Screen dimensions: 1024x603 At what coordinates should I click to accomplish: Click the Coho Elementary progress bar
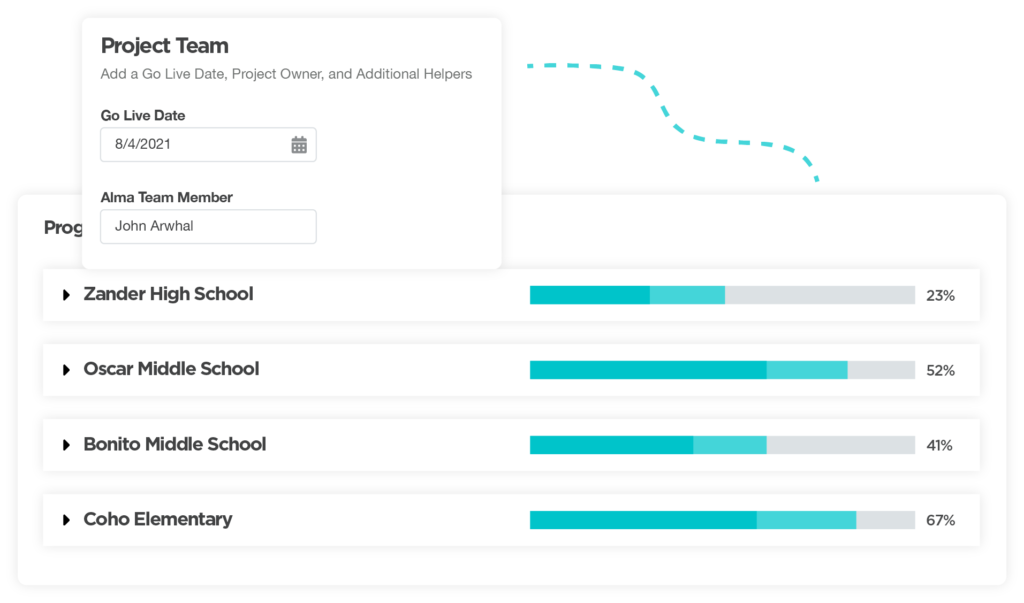click(722, 520)
